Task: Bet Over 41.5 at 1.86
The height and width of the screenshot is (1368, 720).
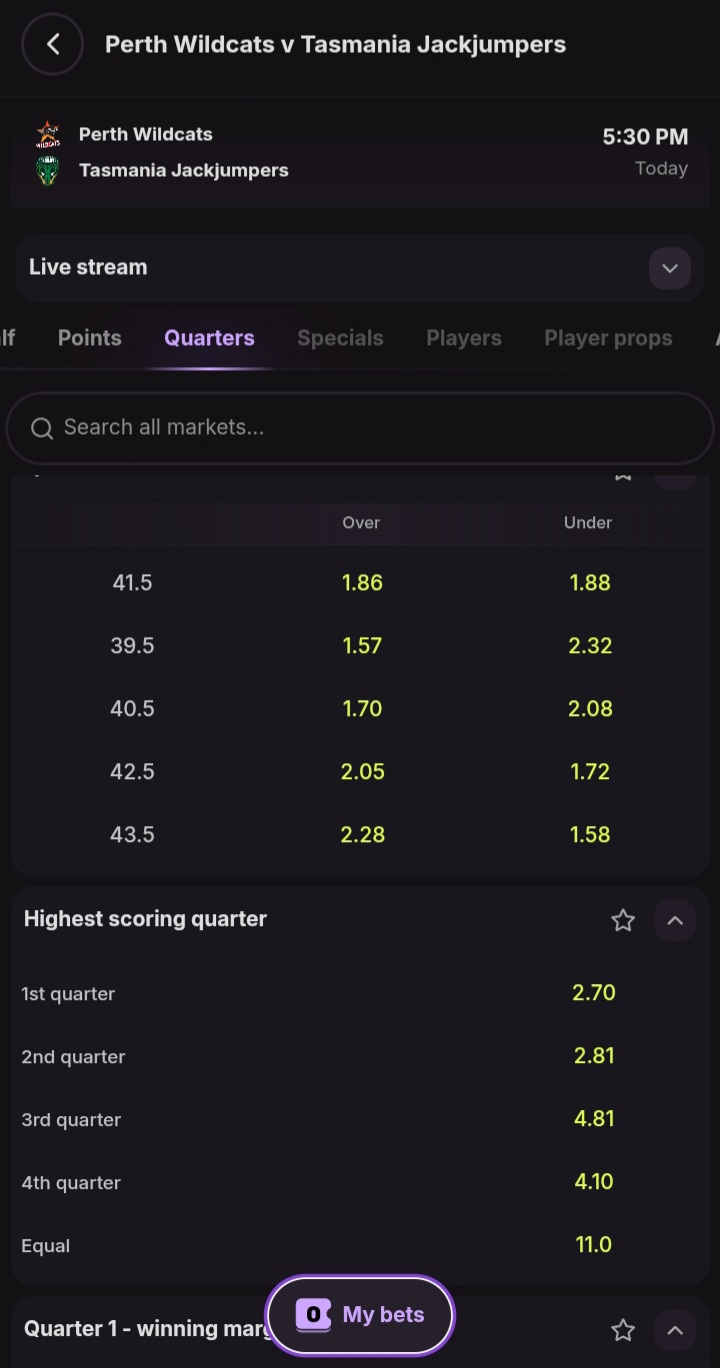Action: tap(362, 583)
